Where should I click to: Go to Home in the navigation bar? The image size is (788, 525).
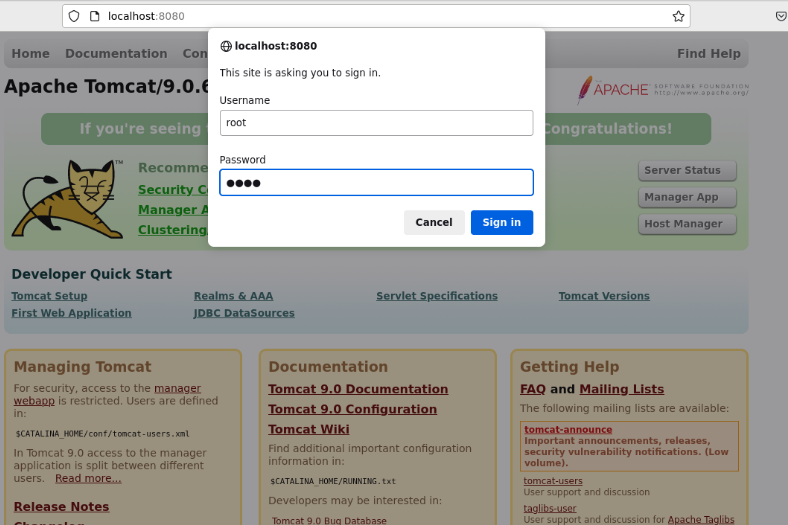pyautogui.click(x=31, y=54)
